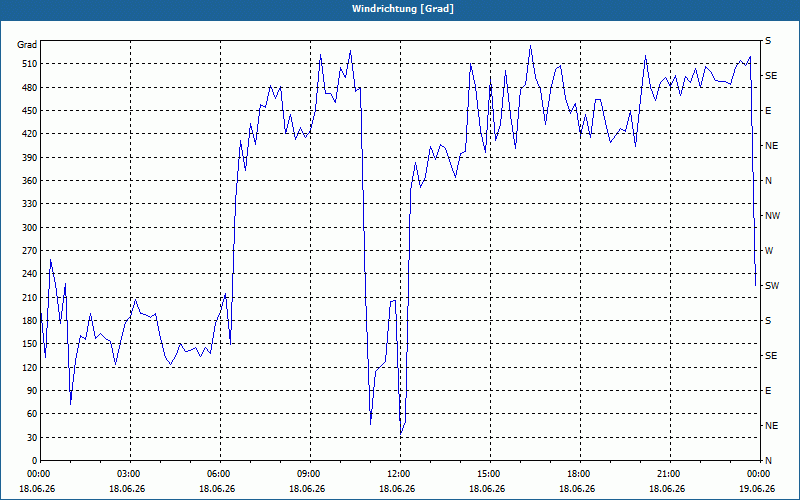This screenshot has height=500, width=800.
Task: Click the 60 y-axis value
Action: pos(32,414)
